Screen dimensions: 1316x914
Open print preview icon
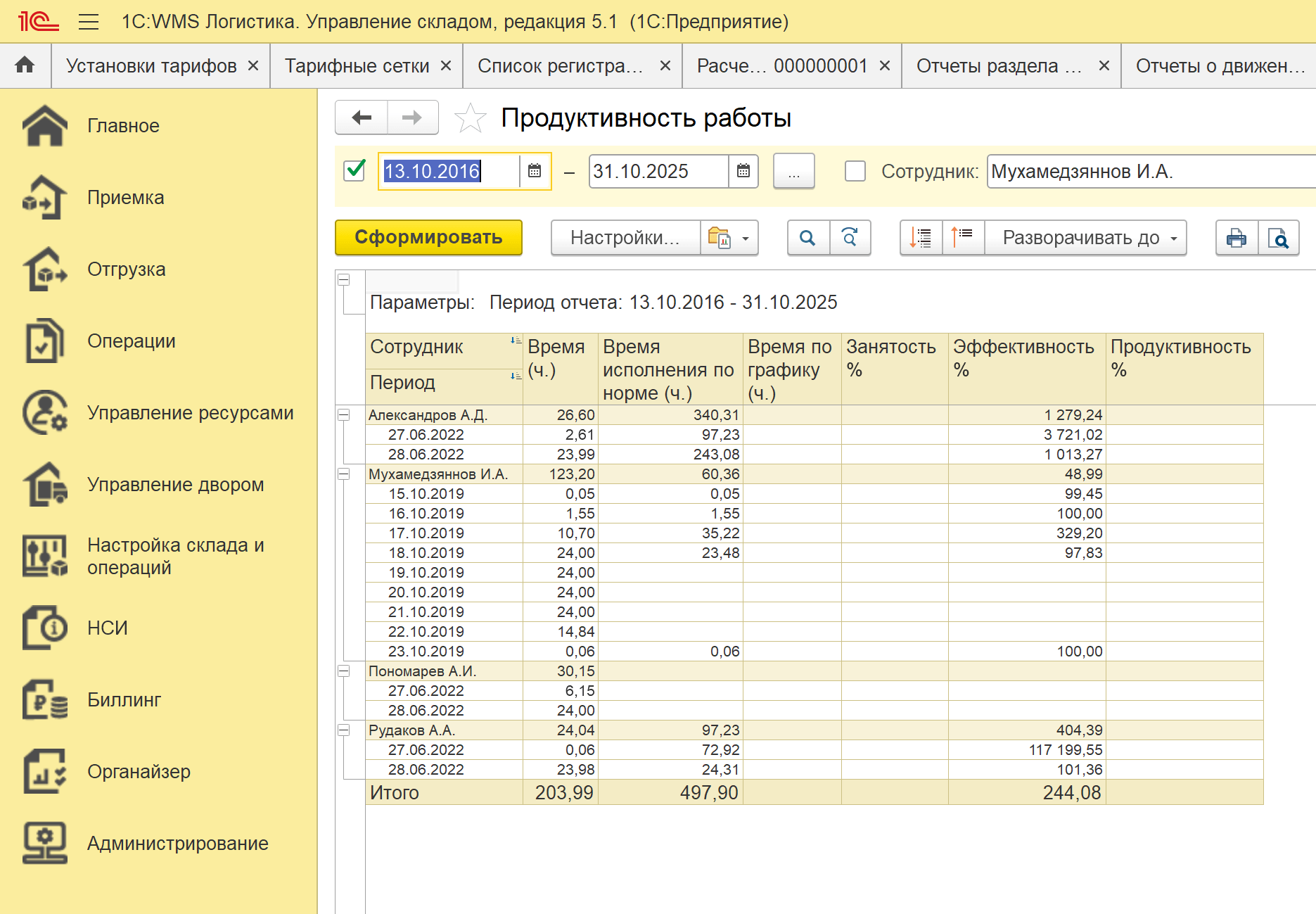pyautogui.click(x=1278, y=238)
